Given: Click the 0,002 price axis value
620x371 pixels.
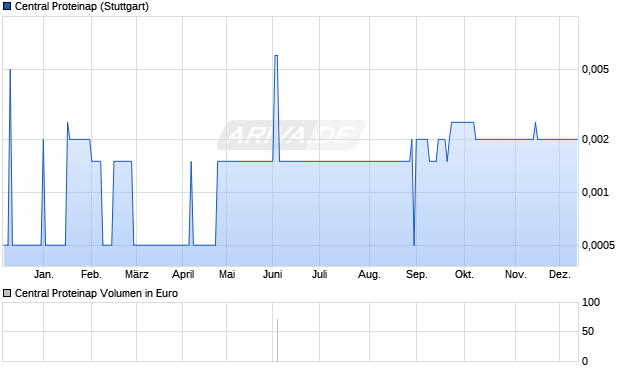Looking at the screenshot, I should (x=595, y=139).
